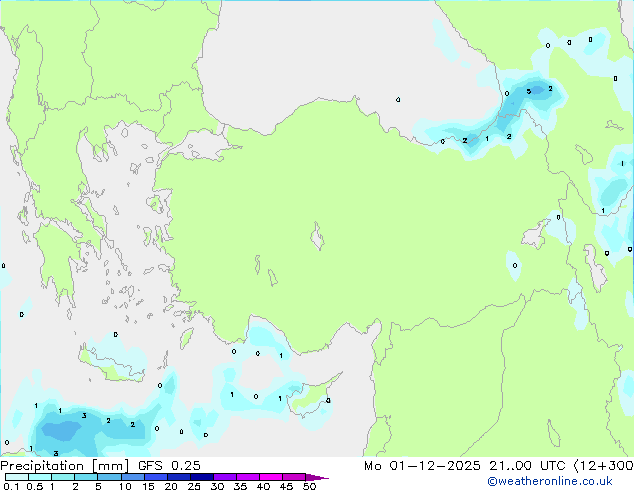Click legend scale label '30'
Viewport: 634px width, 490px height.
pos(218,486)
